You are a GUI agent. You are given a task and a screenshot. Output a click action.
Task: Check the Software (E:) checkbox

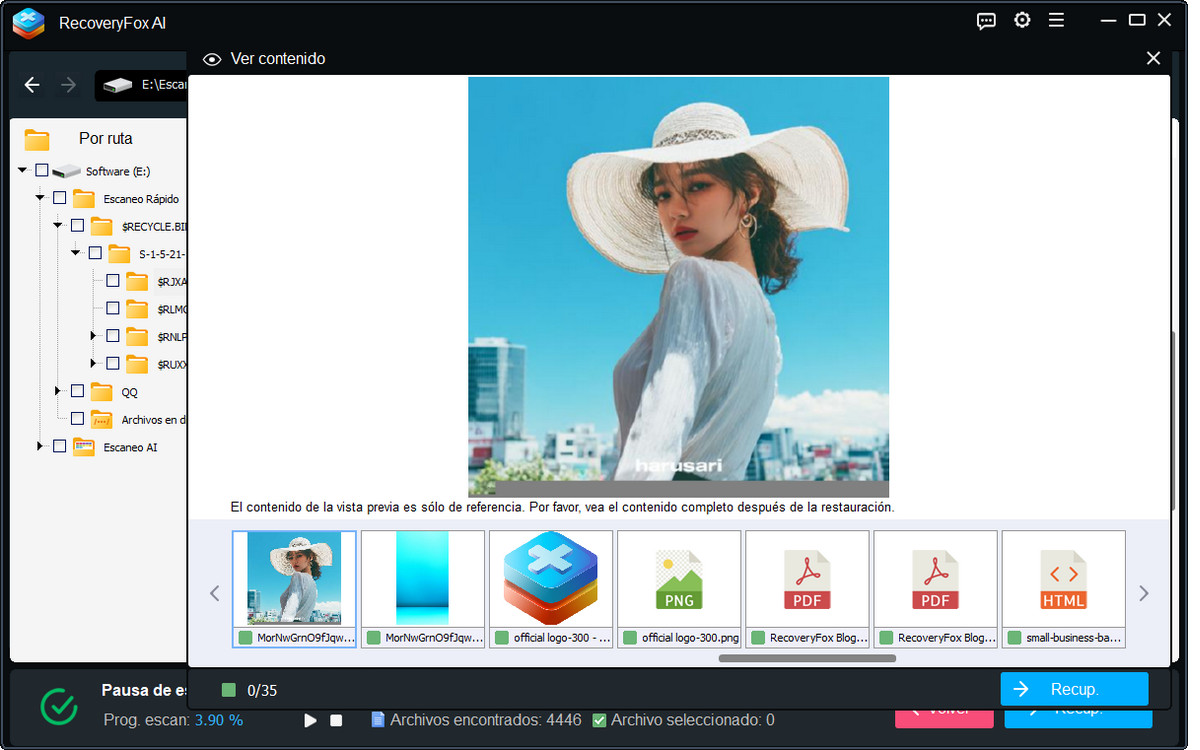tap(42, 170)
